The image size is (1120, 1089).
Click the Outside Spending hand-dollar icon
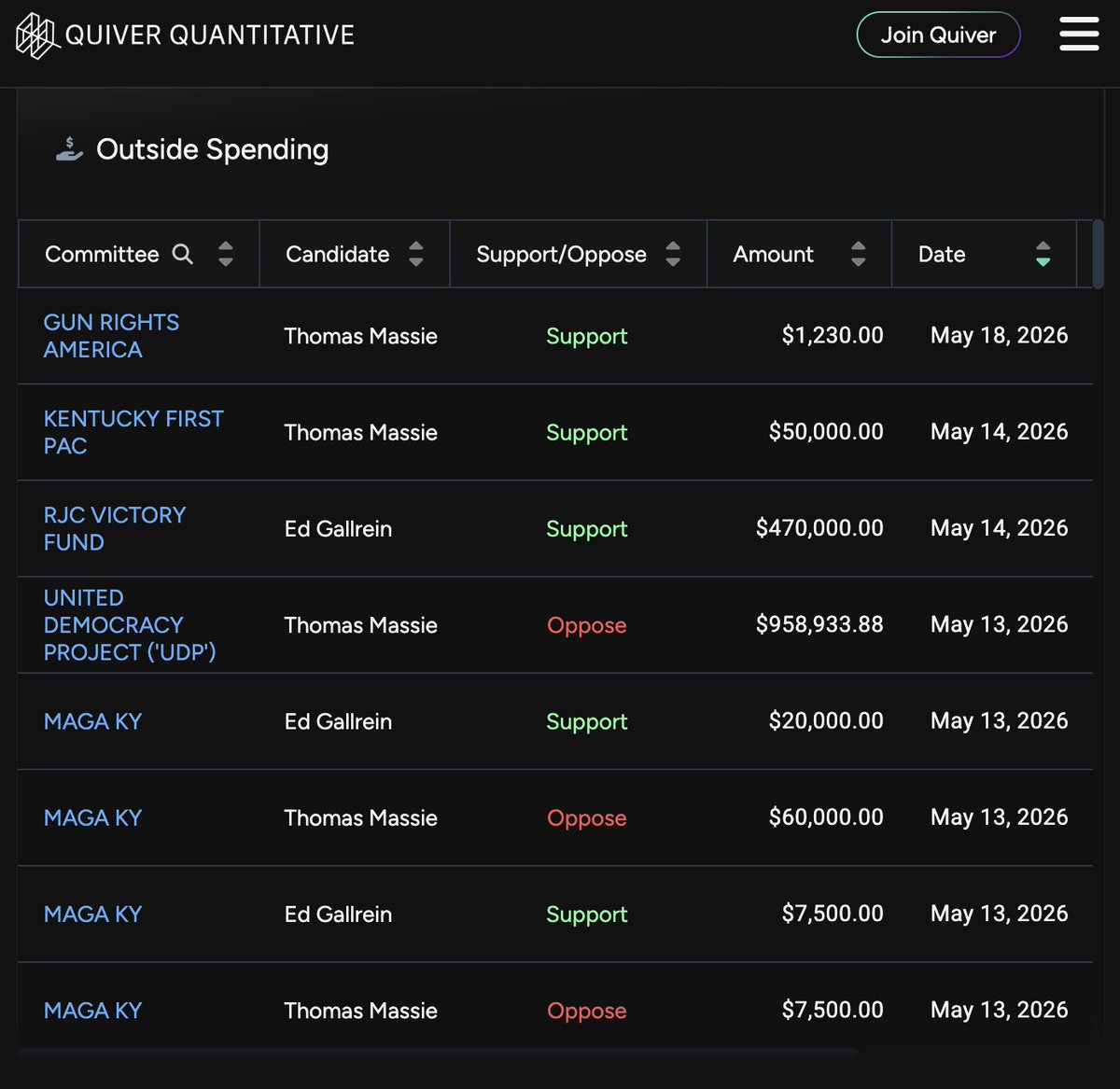[x=69, y=148]
